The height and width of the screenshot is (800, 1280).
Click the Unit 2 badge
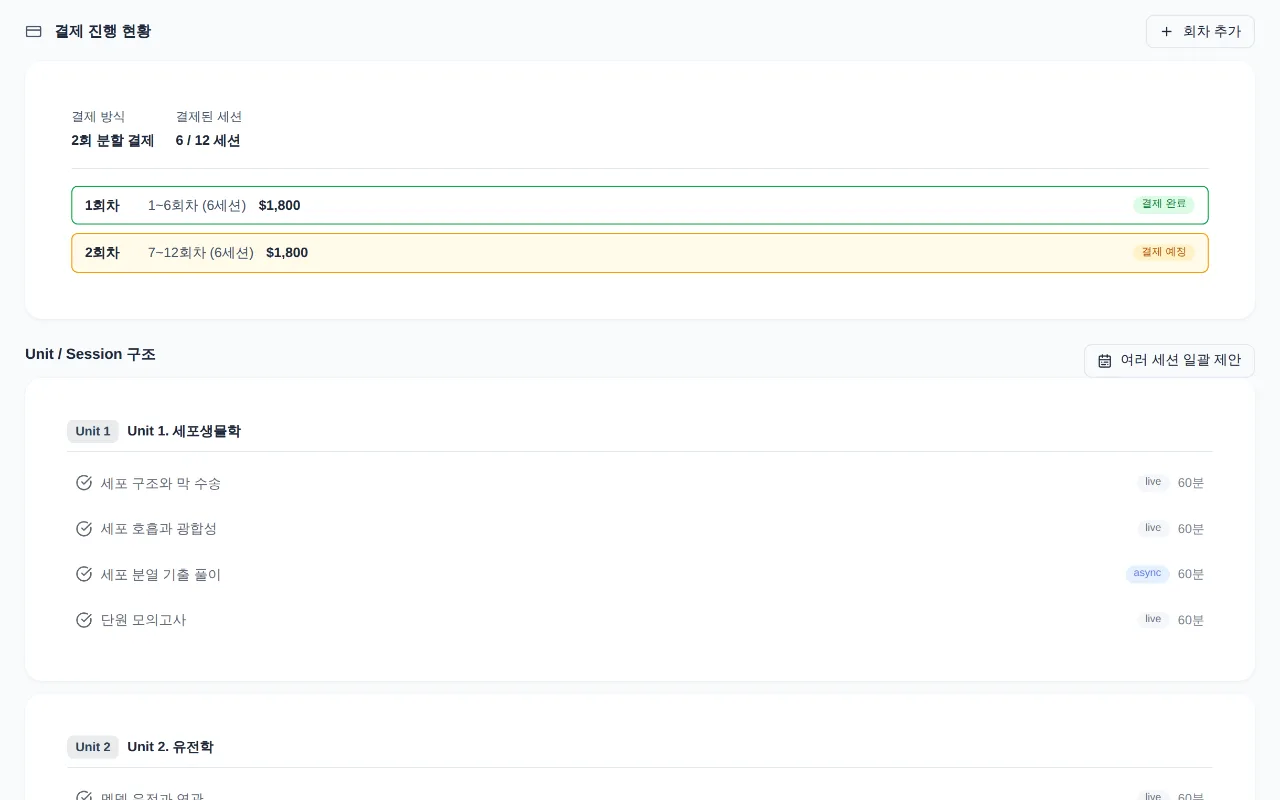(x=93, y=747)
